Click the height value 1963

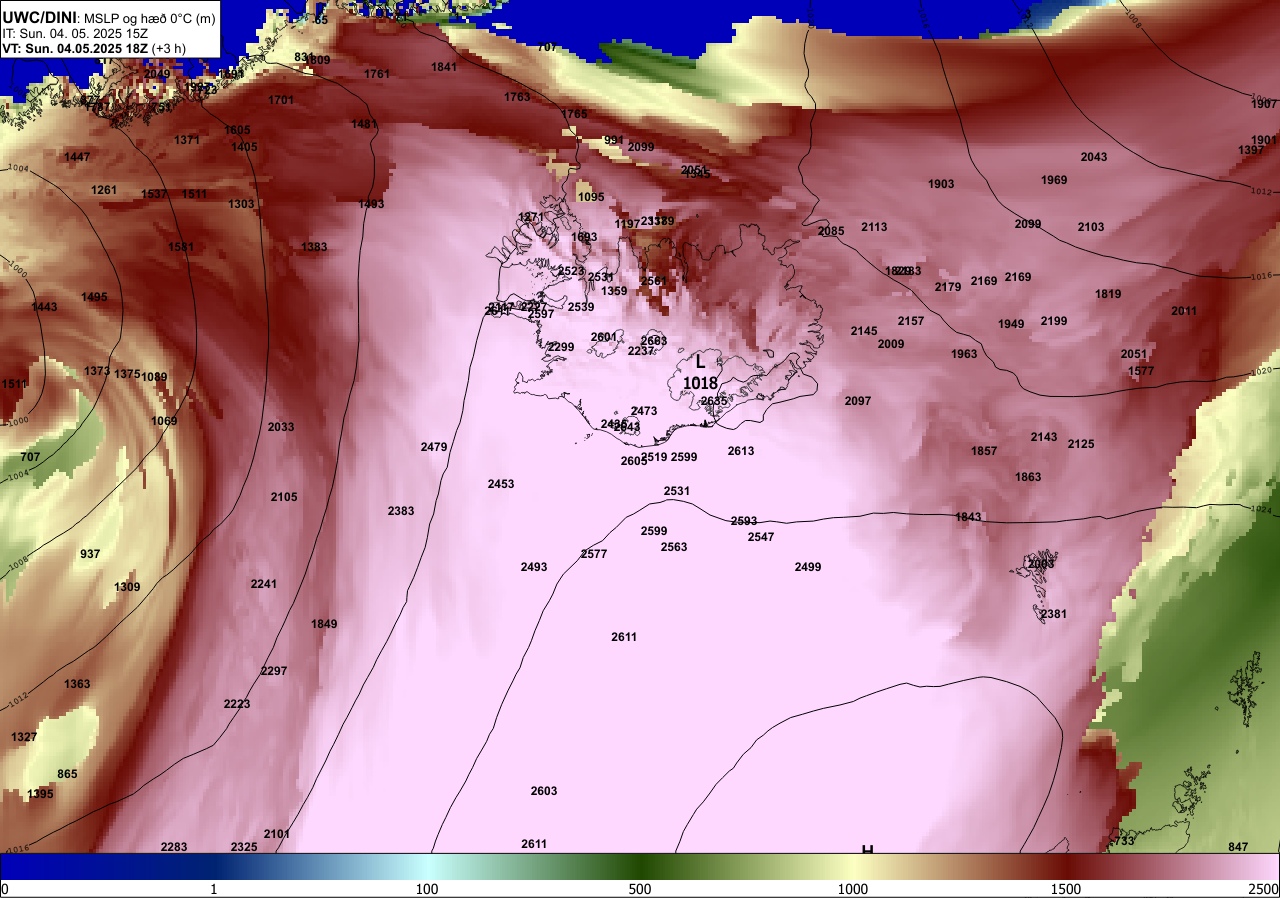tap(964, 354)
